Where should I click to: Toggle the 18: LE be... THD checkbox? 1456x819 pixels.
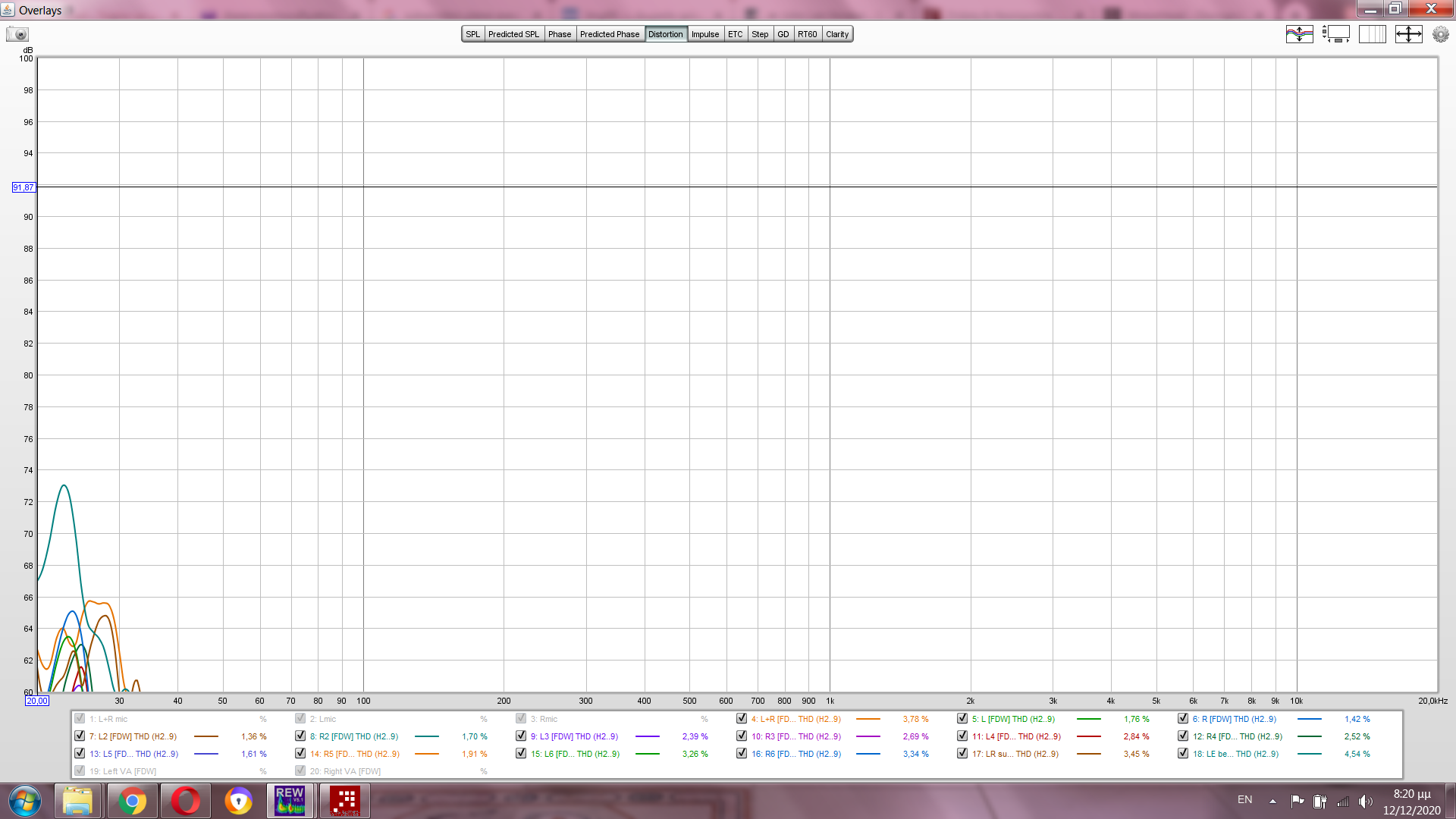click(x=1183, y=753)
